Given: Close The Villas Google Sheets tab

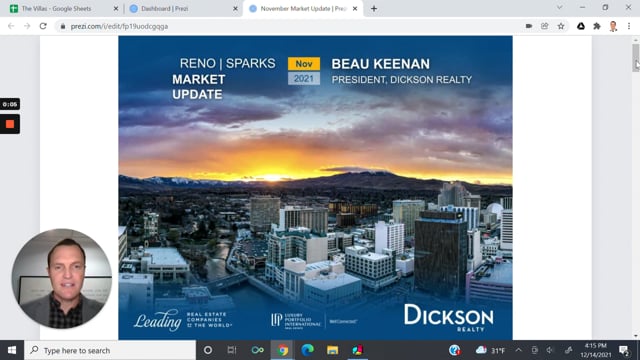Looking at the screenshot, I should (x=116, y=9).
